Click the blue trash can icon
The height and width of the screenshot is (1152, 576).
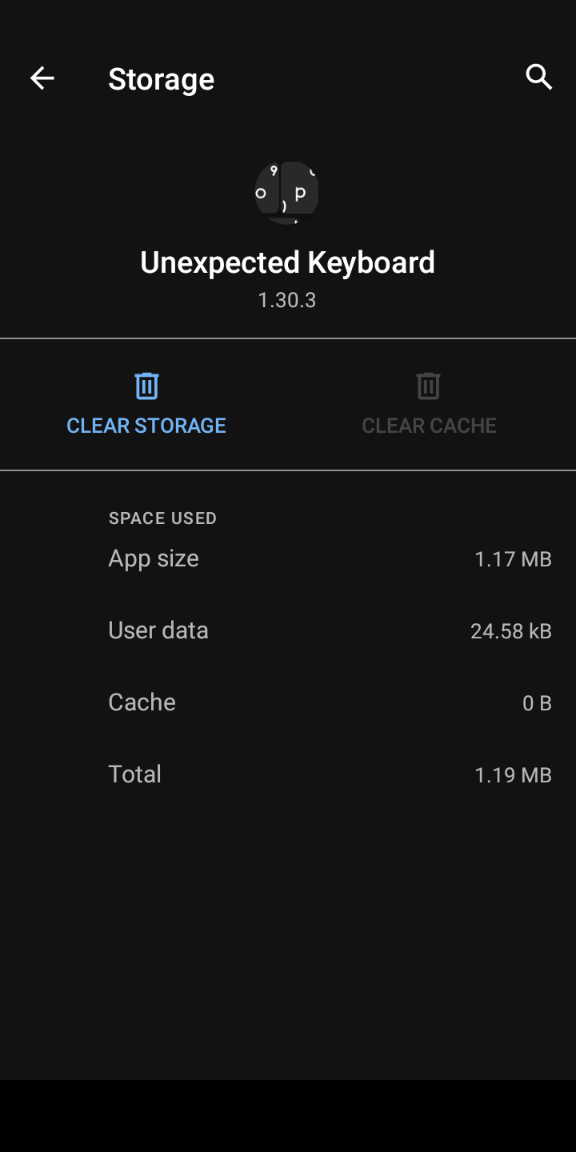pos(146,386)
